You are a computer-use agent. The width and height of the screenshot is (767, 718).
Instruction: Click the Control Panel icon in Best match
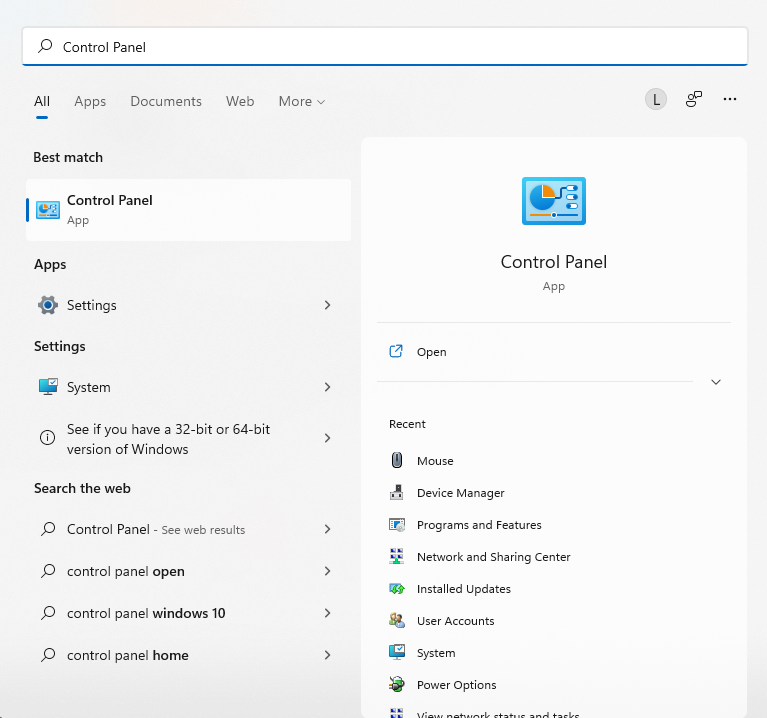click(x=48, y=210)
